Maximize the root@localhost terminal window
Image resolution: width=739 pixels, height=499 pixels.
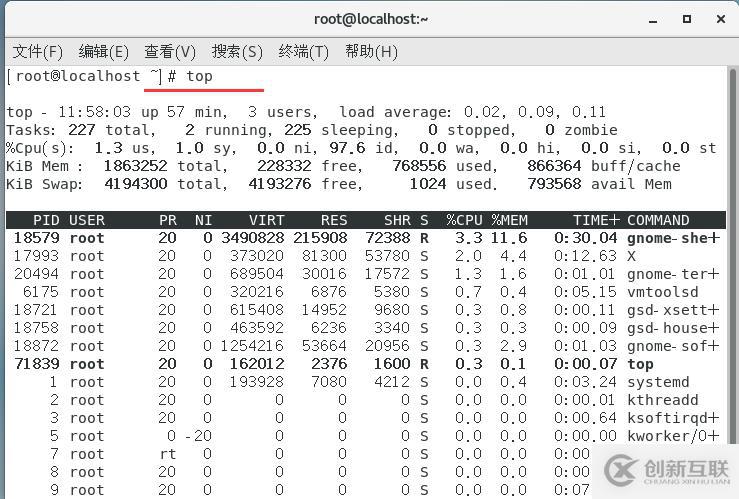687,19
